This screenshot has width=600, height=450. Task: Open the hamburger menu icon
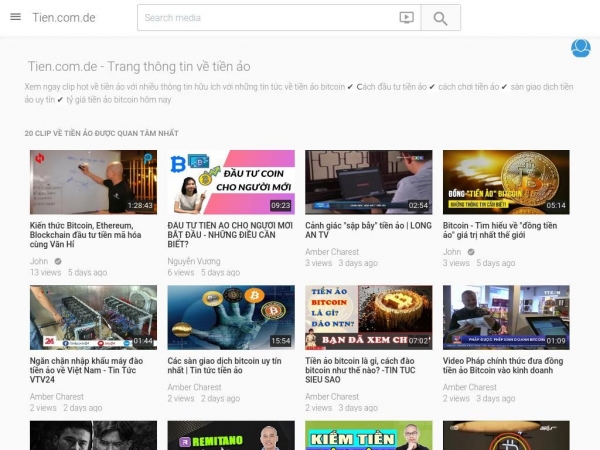click(15, 17)
